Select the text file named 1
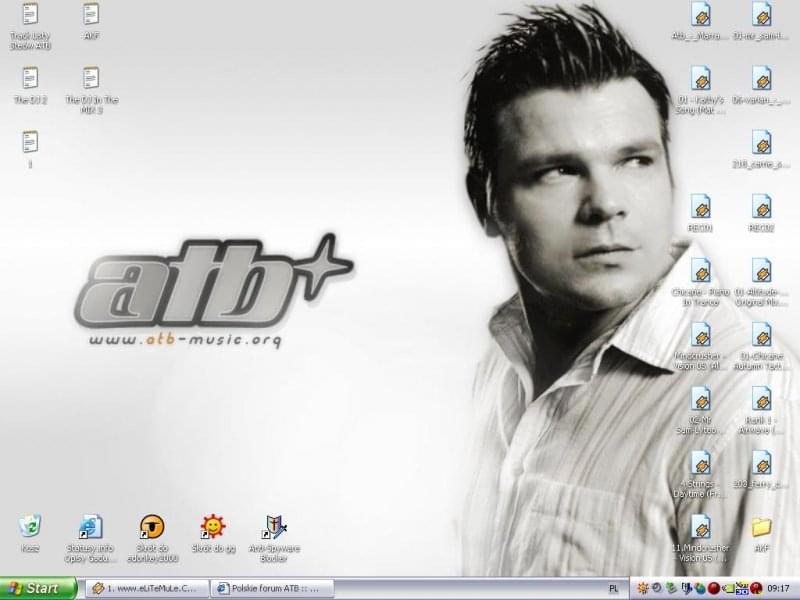Screen dimensions: 800x600 pyautogui.click(x=31, y=149)
